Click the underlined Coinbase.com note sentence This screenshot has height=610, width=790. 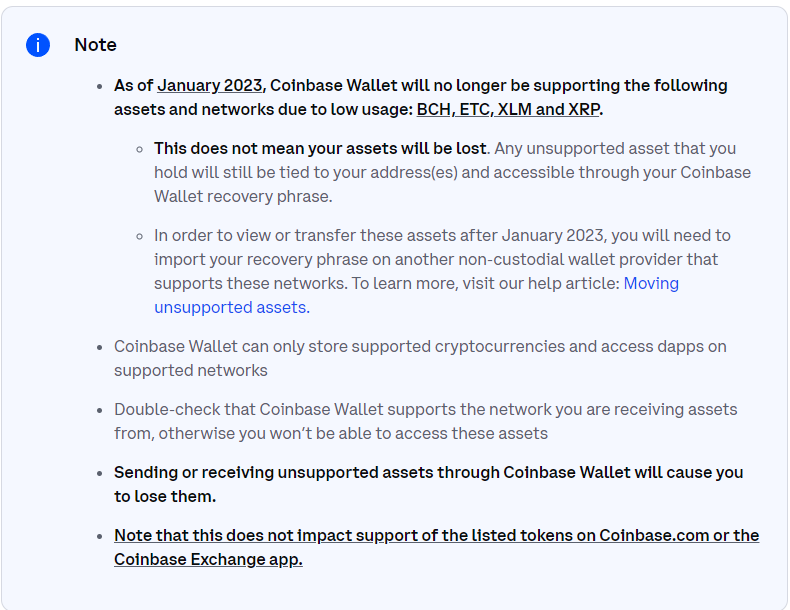pyautogui.click(x=436, y=548)
